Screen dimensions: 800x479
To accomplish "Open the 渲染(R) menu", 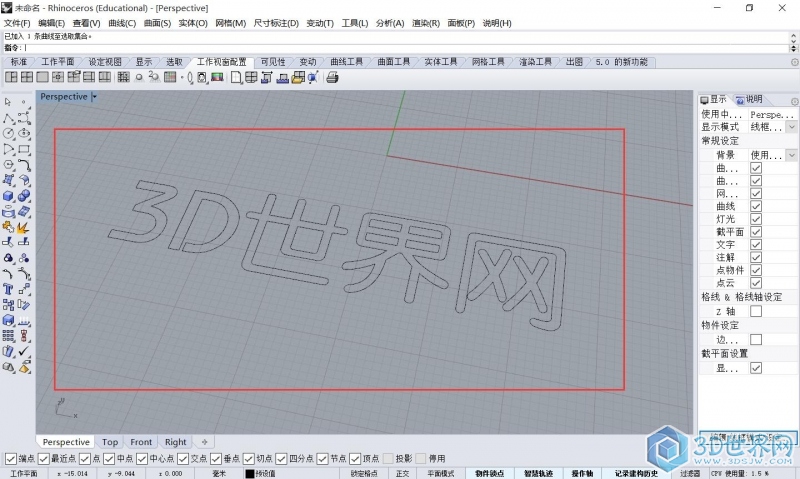I will pyautogui.click(x=426, y=23).
